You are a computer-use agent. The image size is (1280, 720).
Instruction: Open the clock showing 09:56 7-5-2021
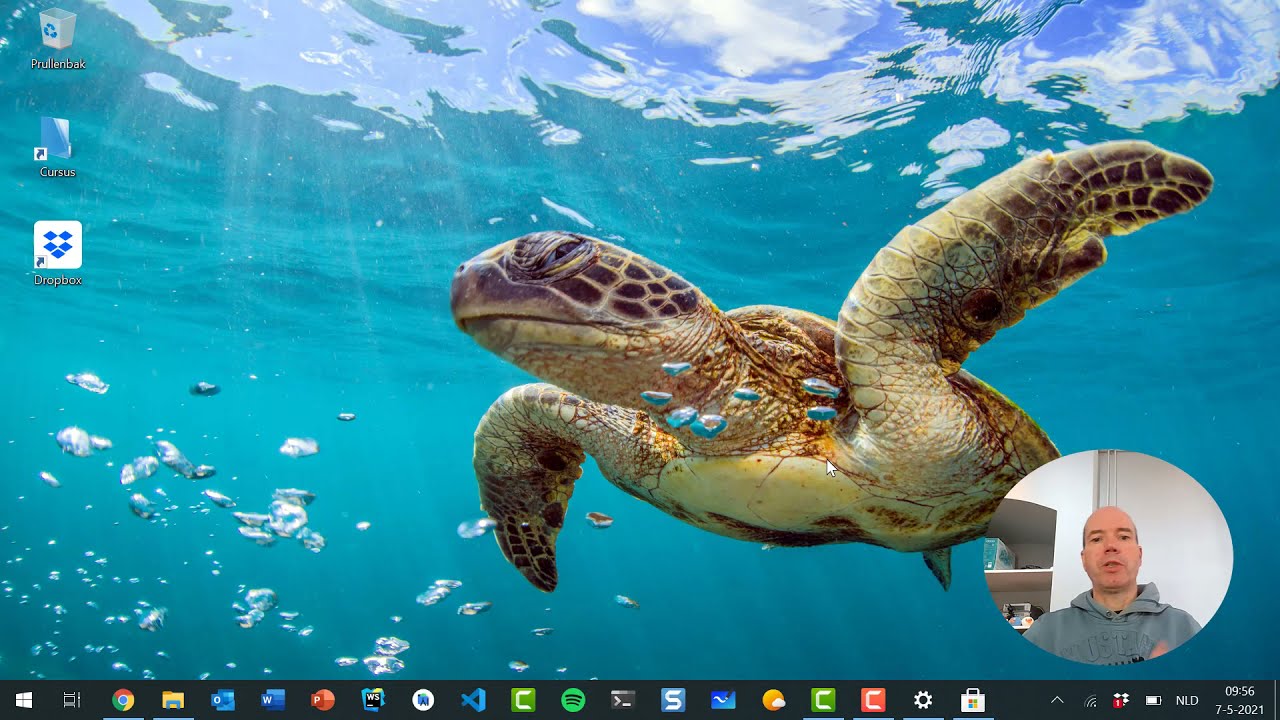click(1239, 700)
